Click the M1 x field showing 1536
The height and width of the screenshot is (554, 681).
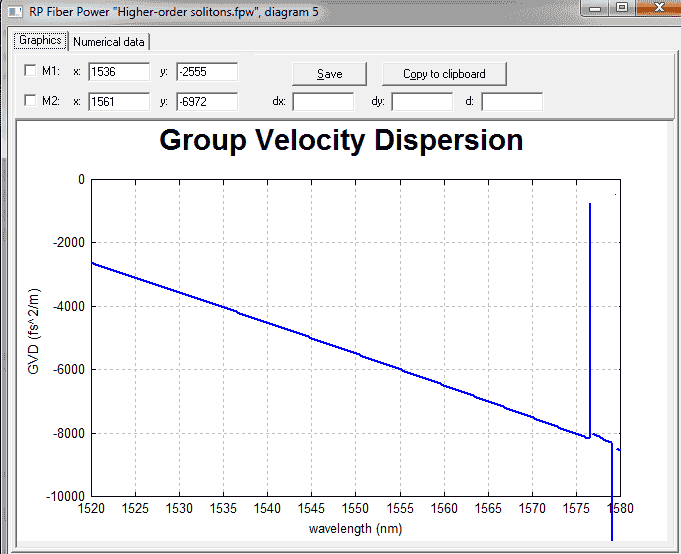click(119, 72)
